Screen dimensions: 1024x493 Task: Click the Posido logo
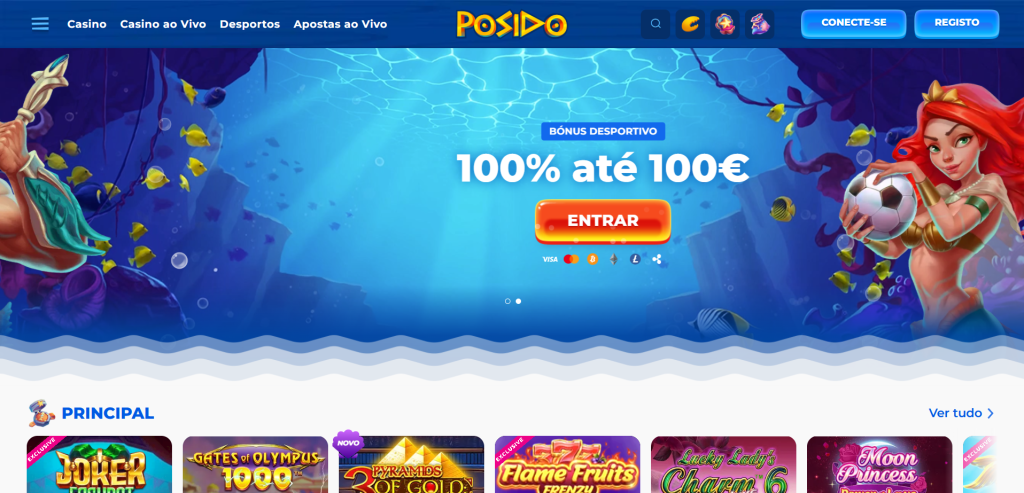click(511, 24)
